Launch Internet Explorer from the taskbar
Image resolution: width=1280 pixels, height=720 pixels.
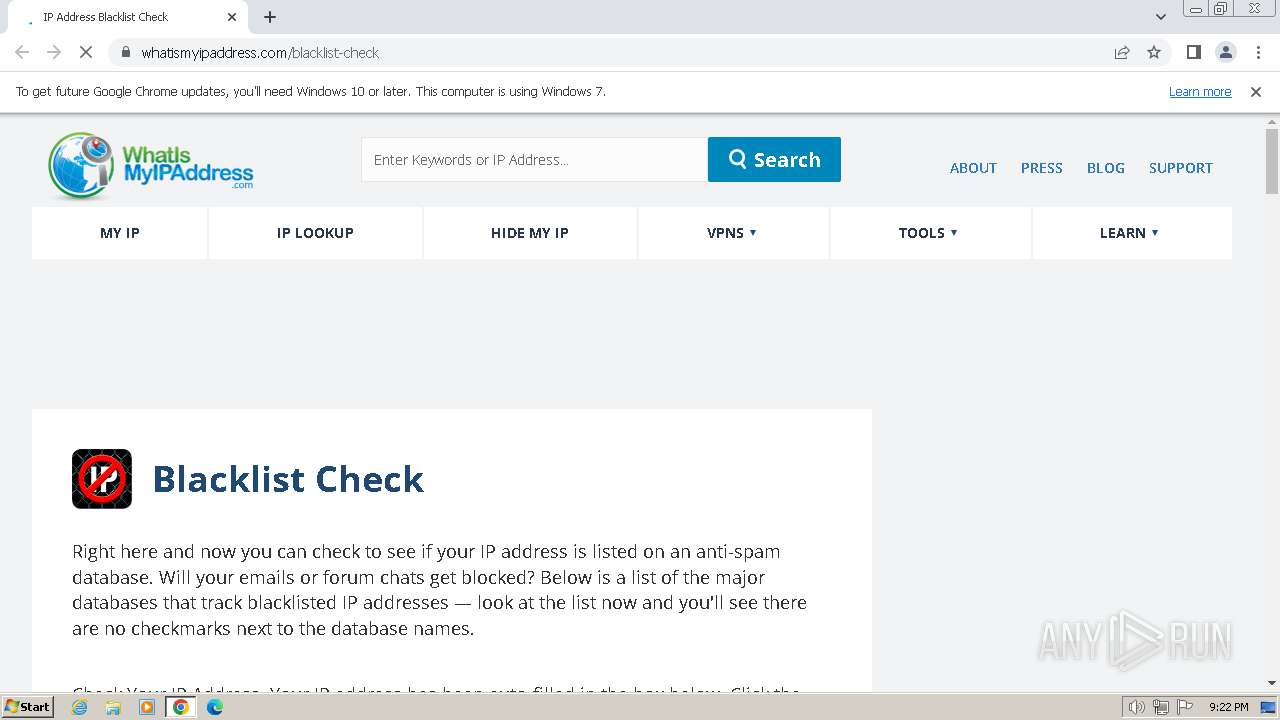pos(80,707)
